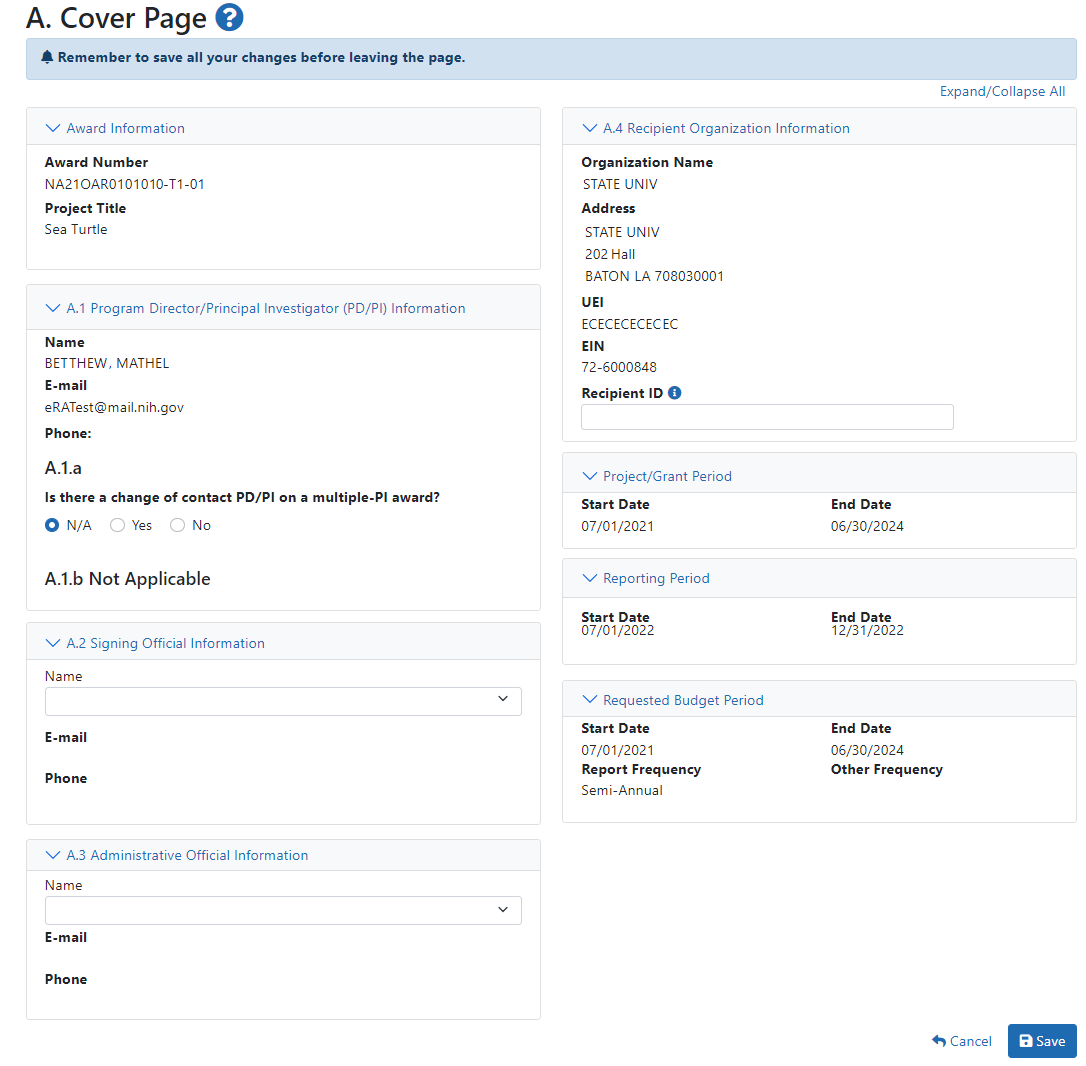Click into the Recipient ID text field

point(767,417)
